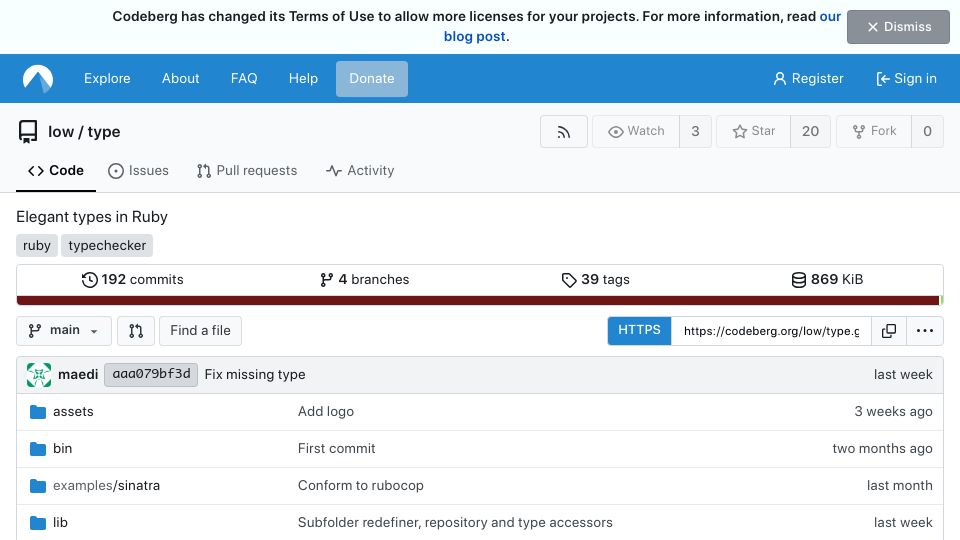Switch to the Issues tab

click(138, 171)
